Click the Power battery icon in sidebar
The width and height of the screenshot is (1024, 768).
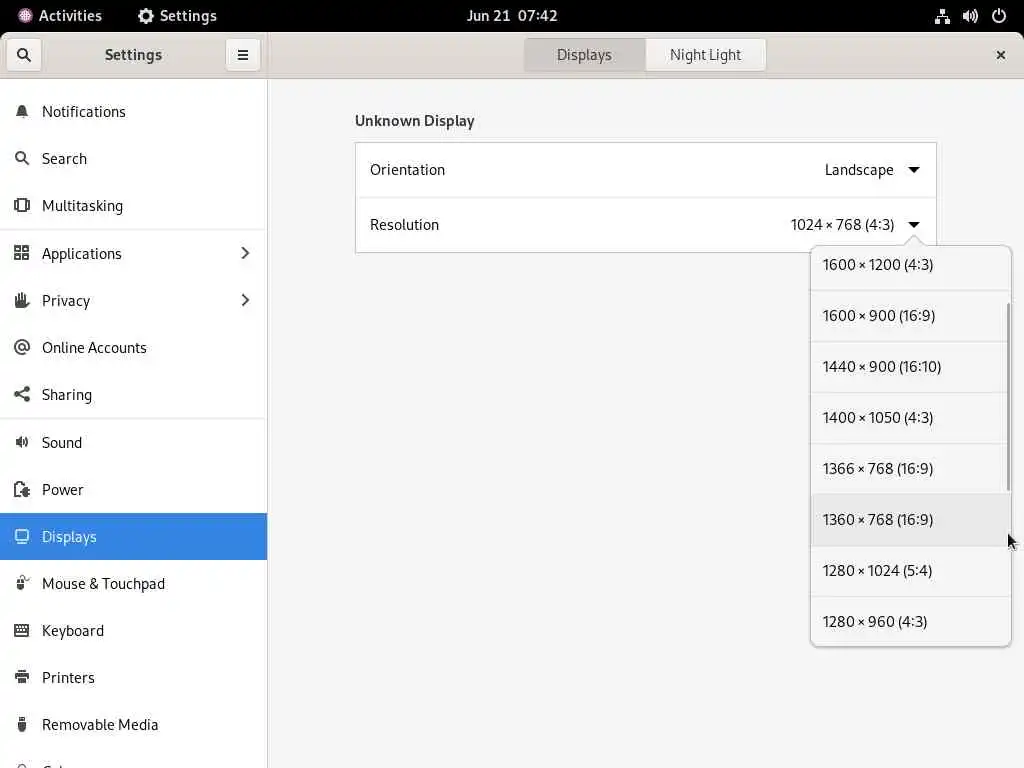[x=22, y=489]
